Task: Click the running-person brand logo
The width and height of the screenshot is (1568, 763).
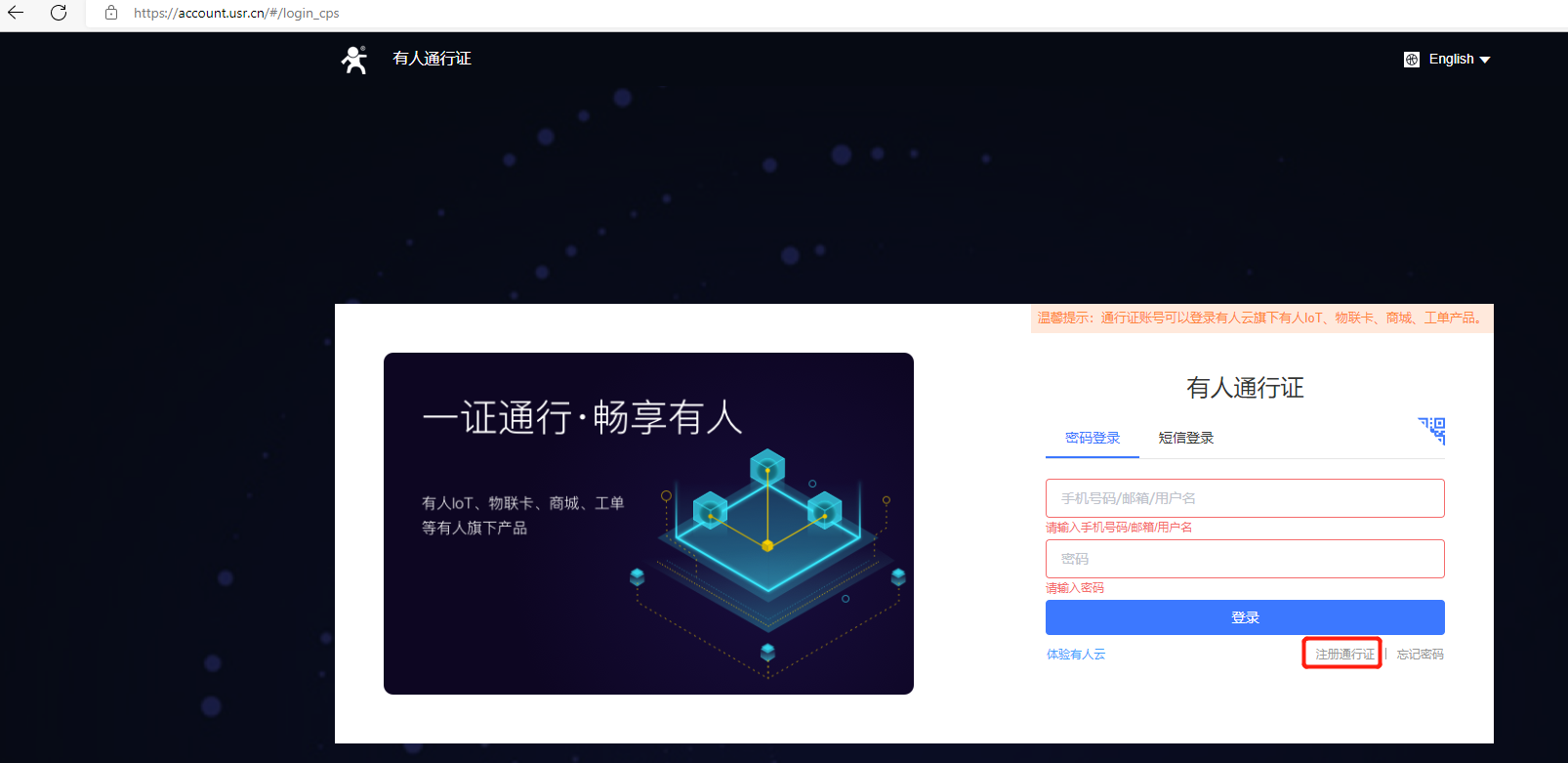Action: (354, 60)
